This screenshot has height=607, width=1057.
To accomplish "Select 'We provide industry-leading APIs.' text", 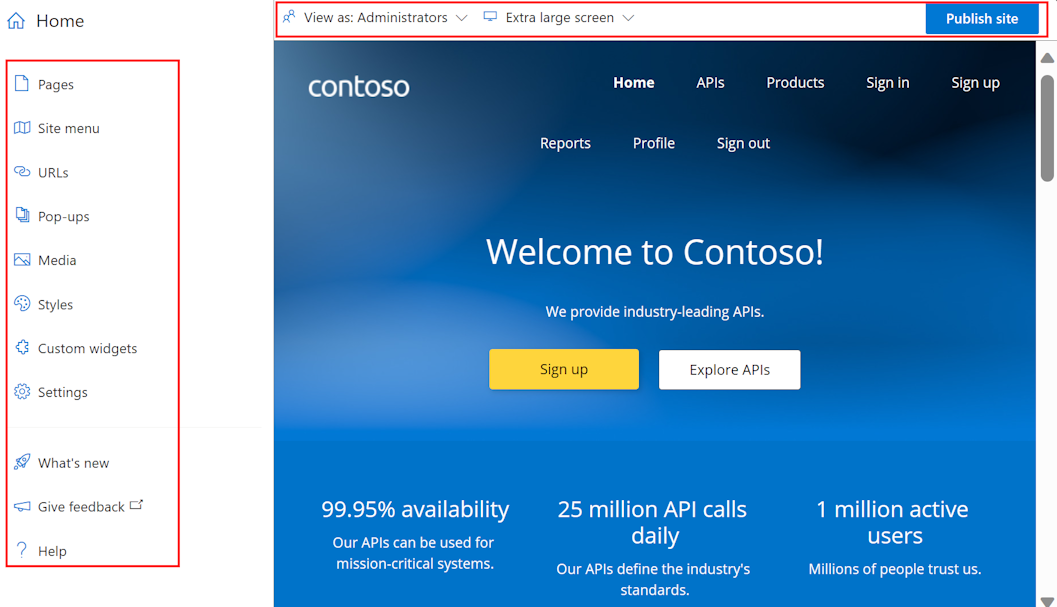I will [655, 312].
